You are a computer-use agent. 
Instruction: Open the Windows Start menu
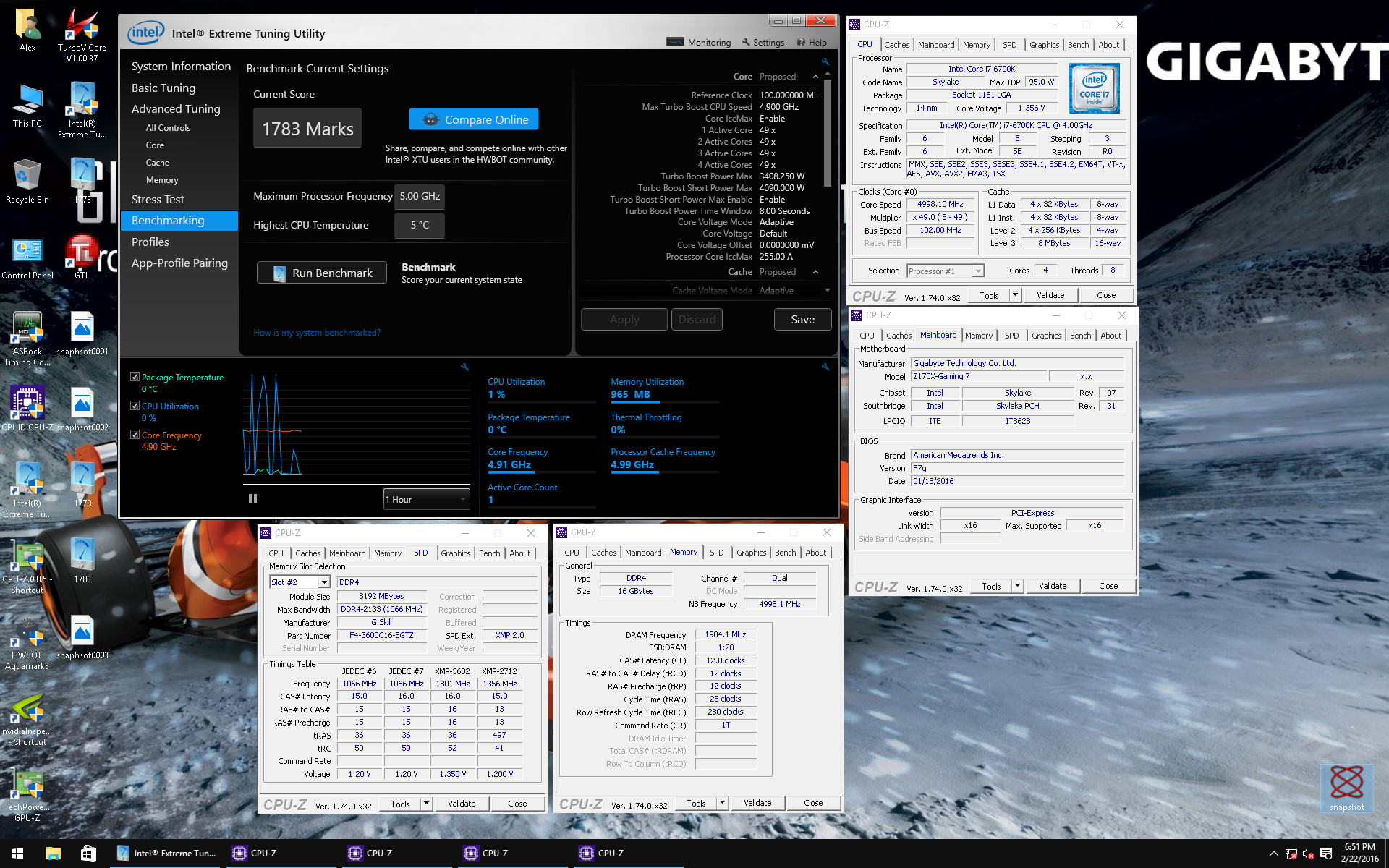coord(17,854)
